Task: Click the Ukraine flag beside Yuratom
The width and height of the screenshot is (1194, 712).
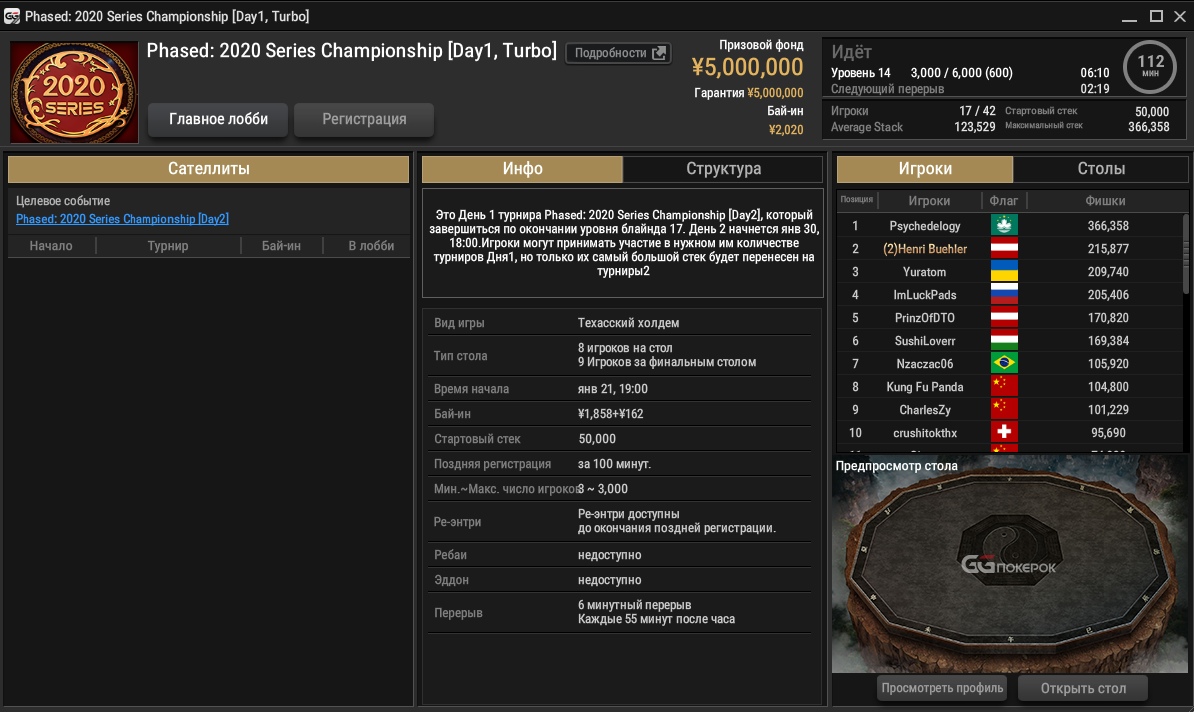Action: (x=1003, y=272)
